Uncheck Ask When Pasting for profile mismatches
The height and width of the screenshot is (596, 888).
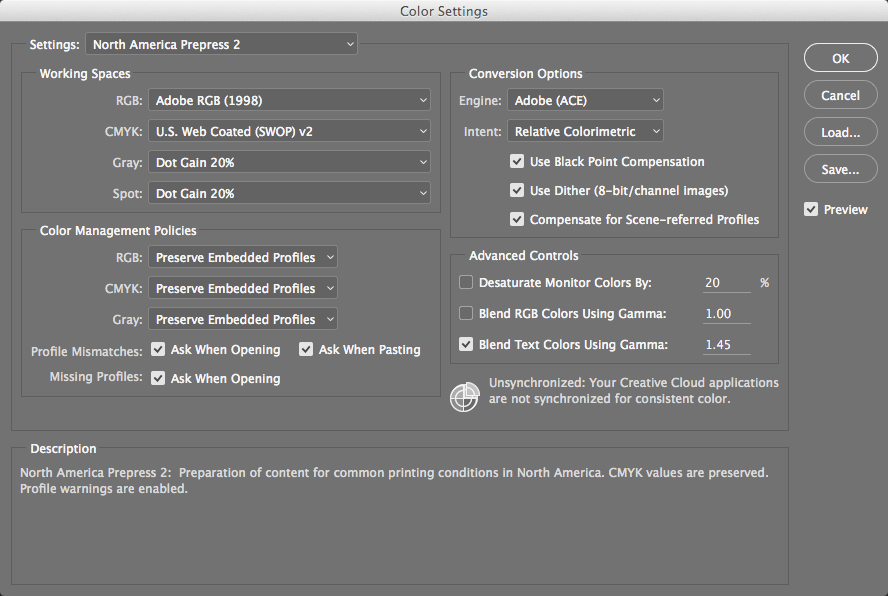(x=306, y=349)
